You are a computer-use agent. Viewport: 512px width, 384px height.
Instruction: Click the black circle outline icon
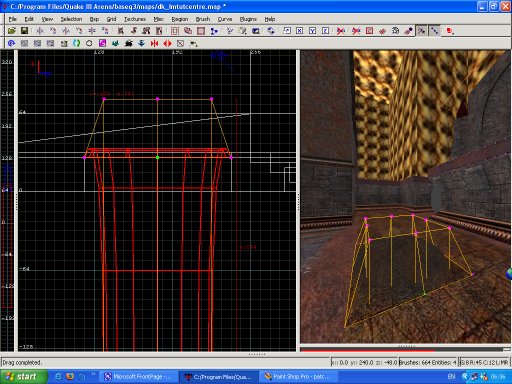pyautogui.click(x=89, y=43)
